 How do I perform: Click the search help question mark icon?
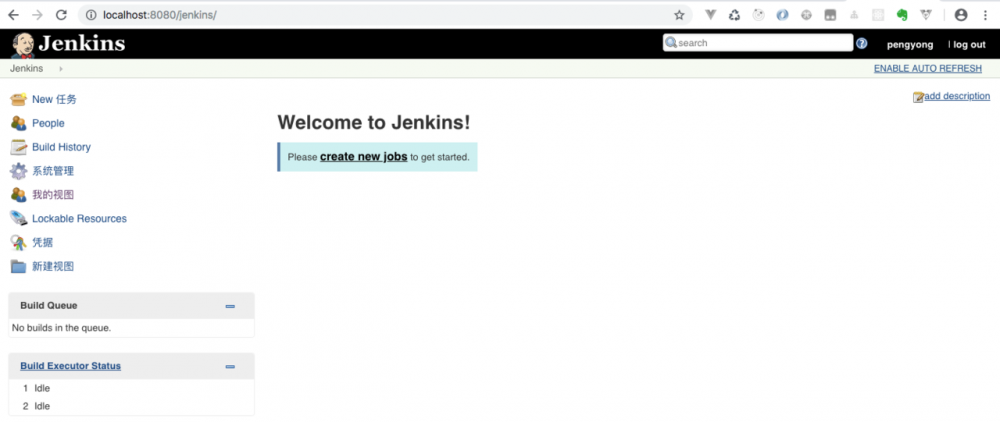pyautogui.click(x=862, y=43)
